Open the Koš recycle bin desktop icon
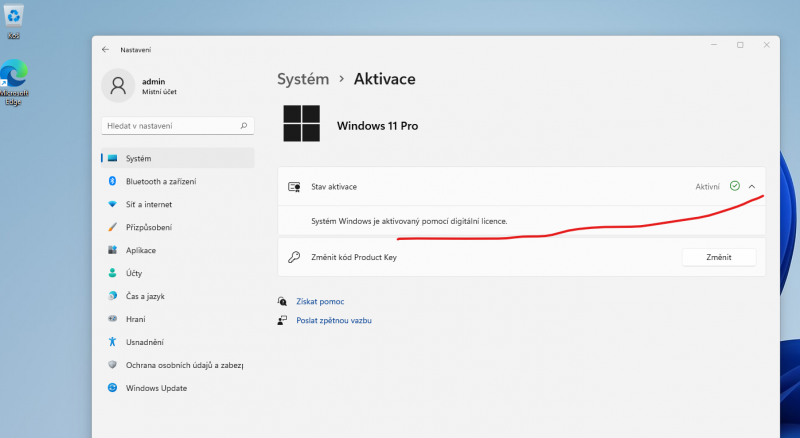This screenshot has height=438, width=800. point(14,21)
